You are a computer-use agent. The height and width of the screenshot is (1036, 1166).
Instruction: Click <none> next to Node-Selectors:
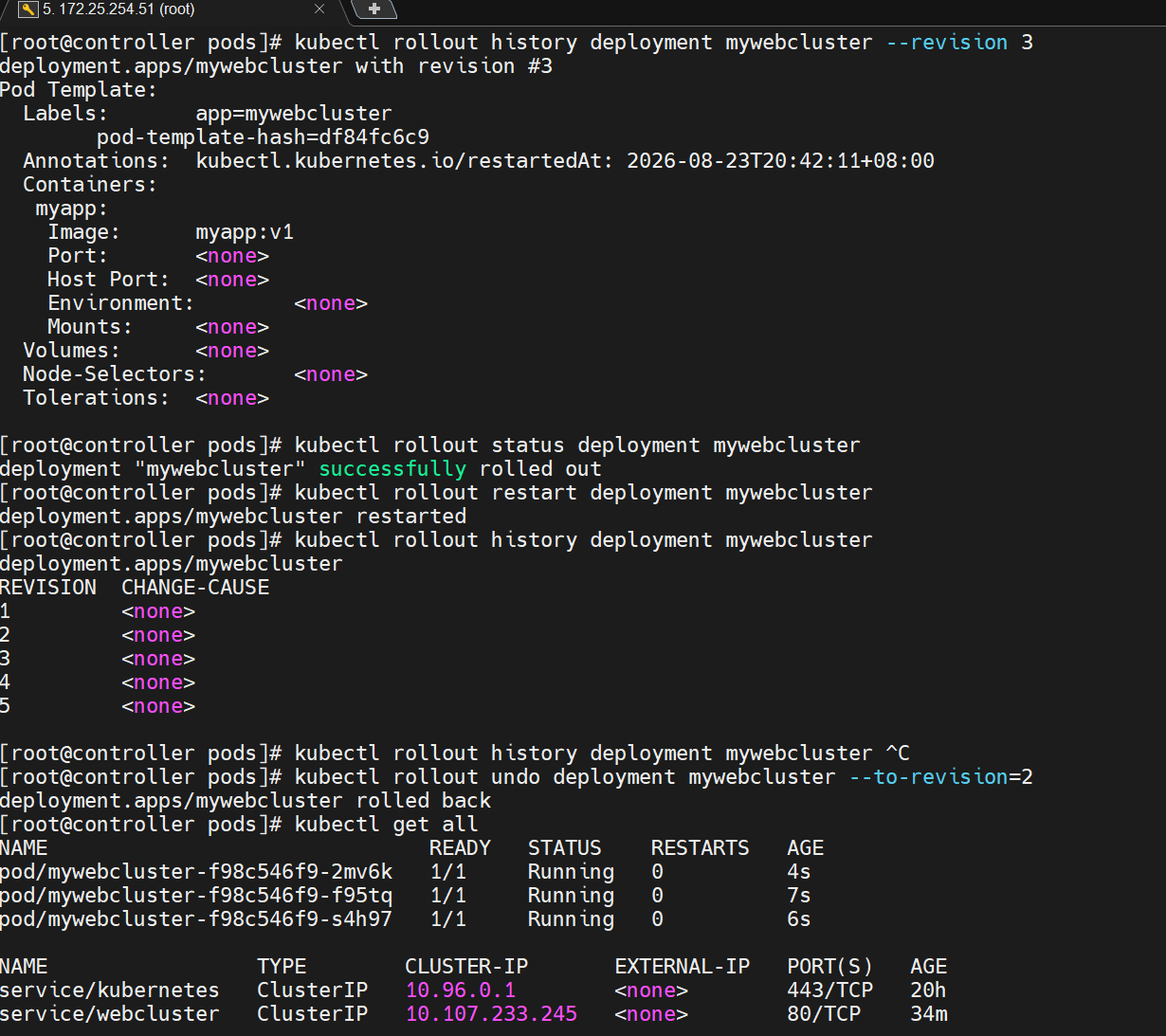[x=331, y=374]
